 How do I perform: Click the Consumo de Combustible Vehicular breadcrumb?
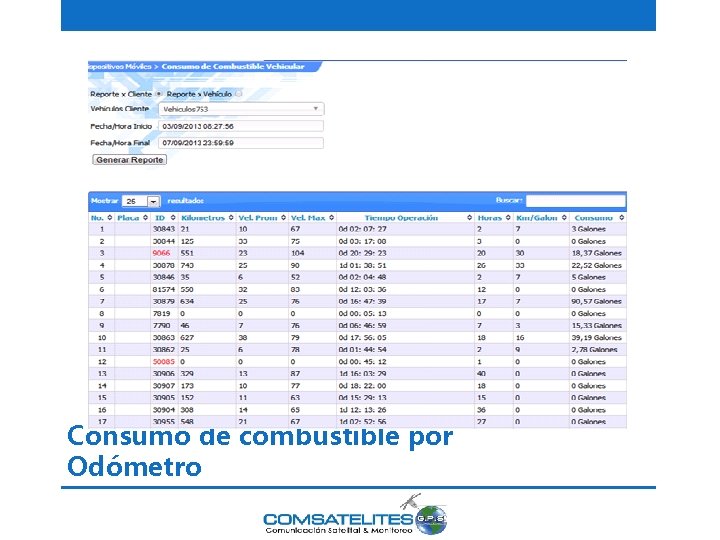click(x=233, y=67)
